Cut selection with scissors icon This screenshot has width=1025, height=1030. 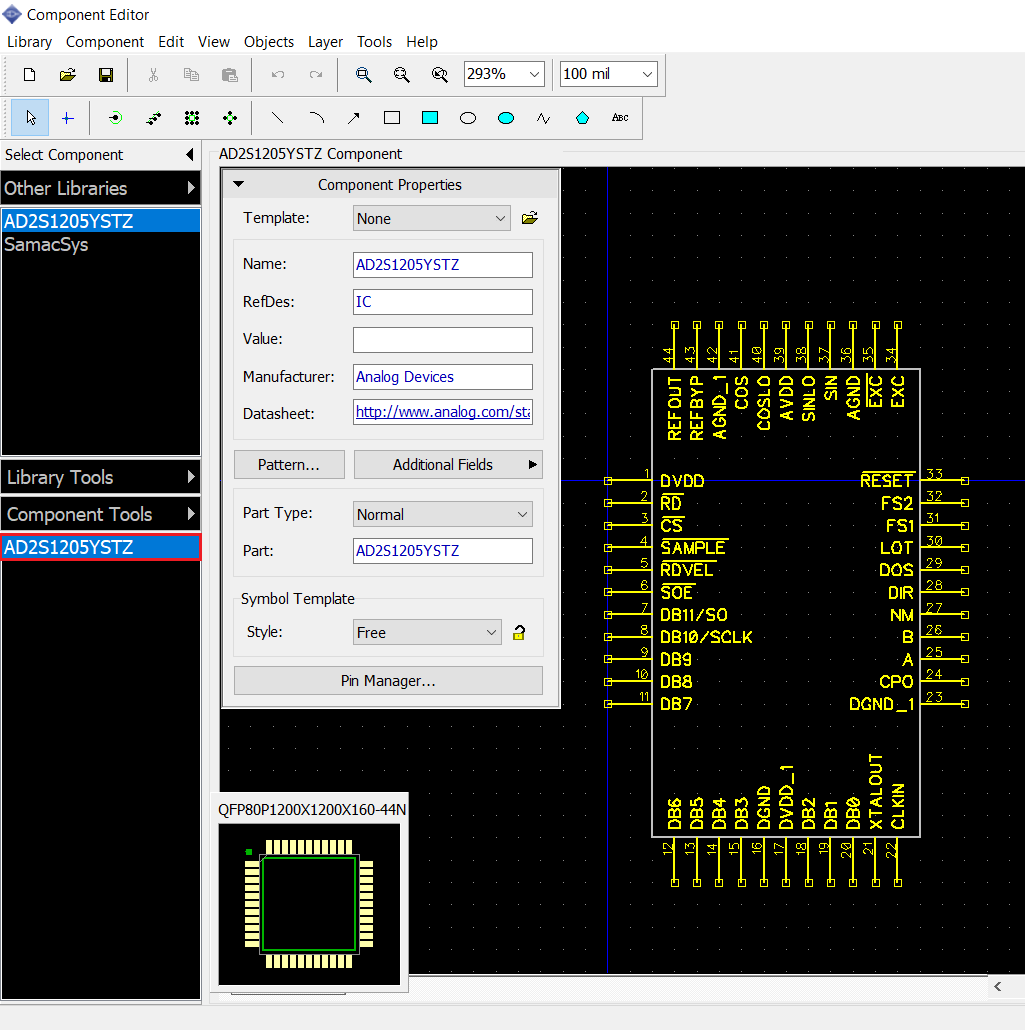[153, 75]
